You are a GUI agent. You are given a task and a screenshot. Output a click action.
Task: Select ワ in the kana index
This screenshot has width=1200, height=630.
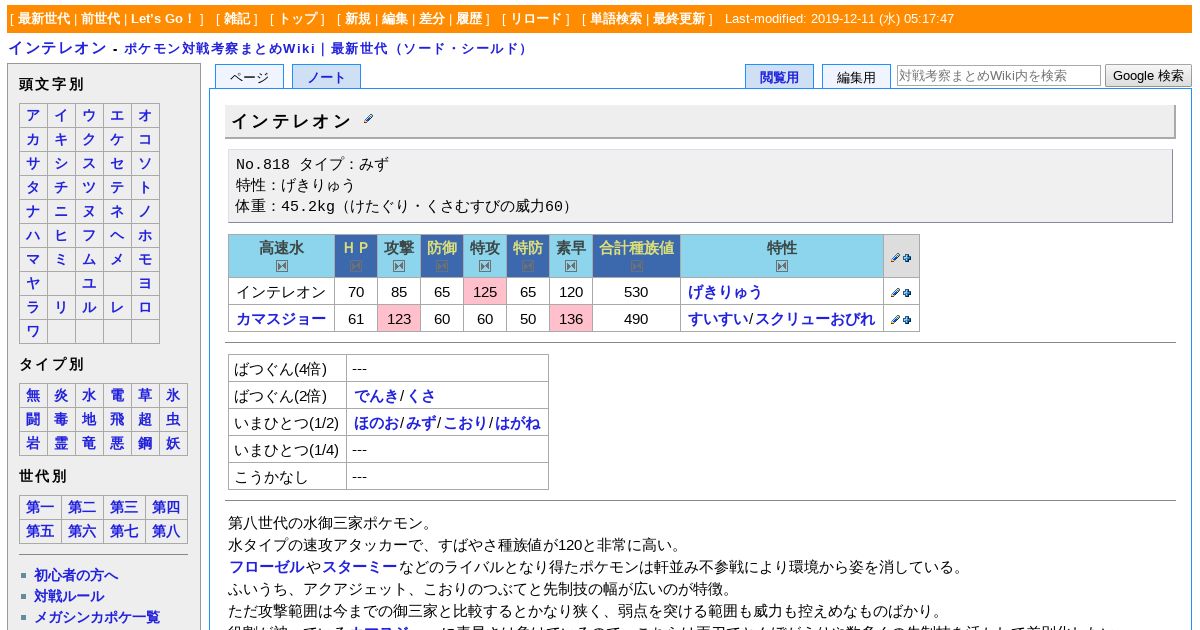tap(33, 331)
